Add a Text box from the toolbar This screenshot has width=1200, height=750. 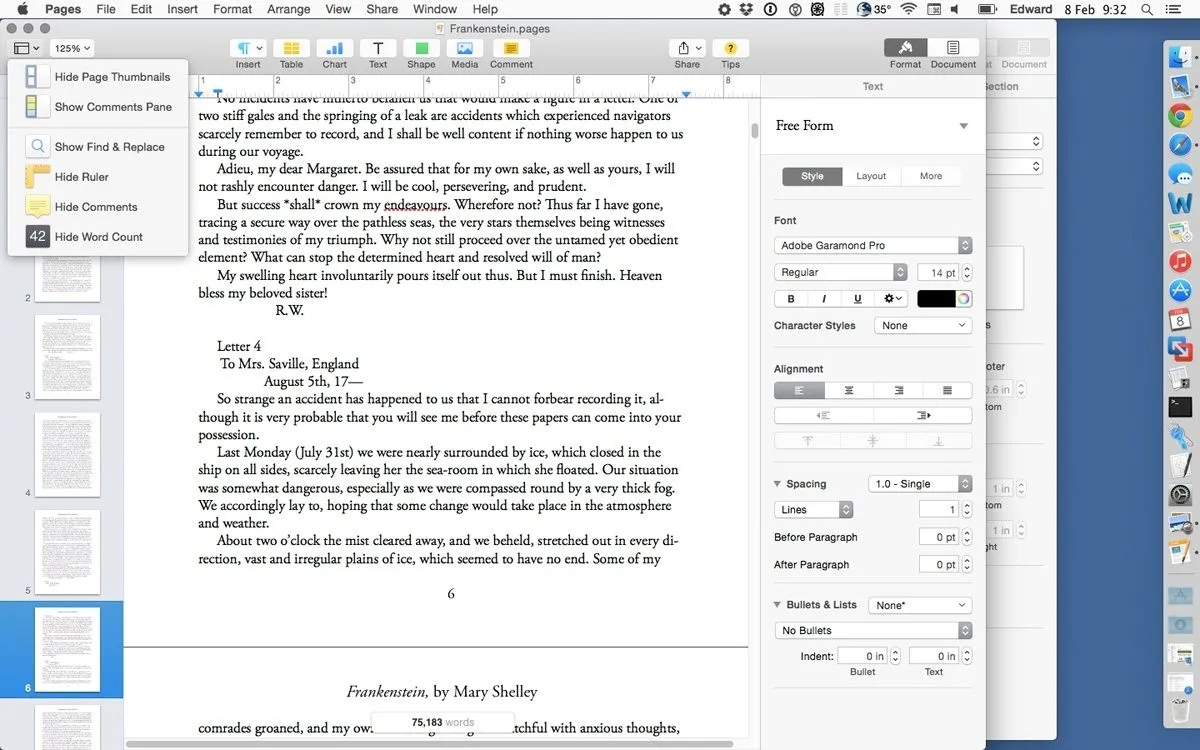(378, 49)
